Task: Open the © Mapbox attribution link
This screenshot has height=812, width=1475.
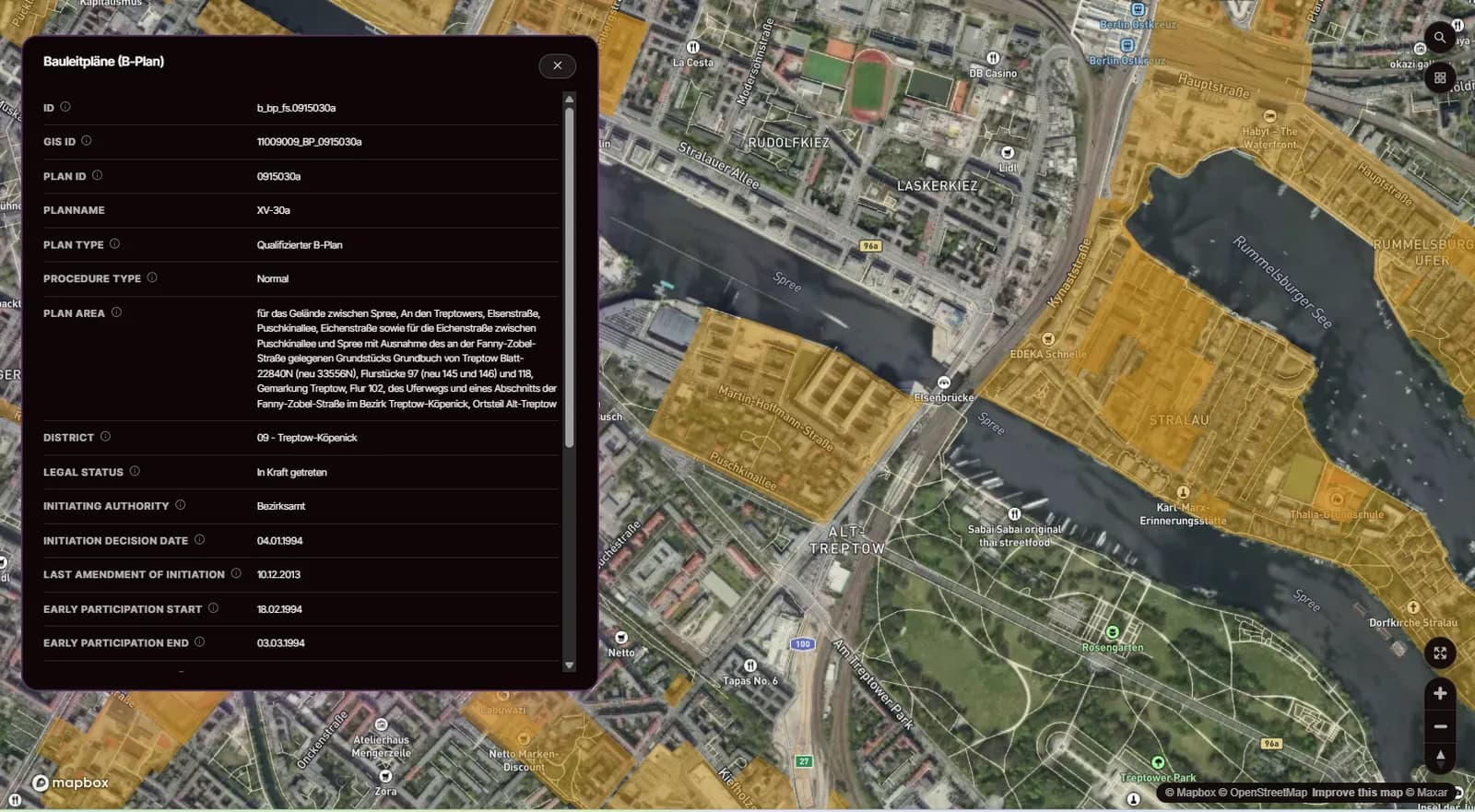Action: [x=1190, y=793]
